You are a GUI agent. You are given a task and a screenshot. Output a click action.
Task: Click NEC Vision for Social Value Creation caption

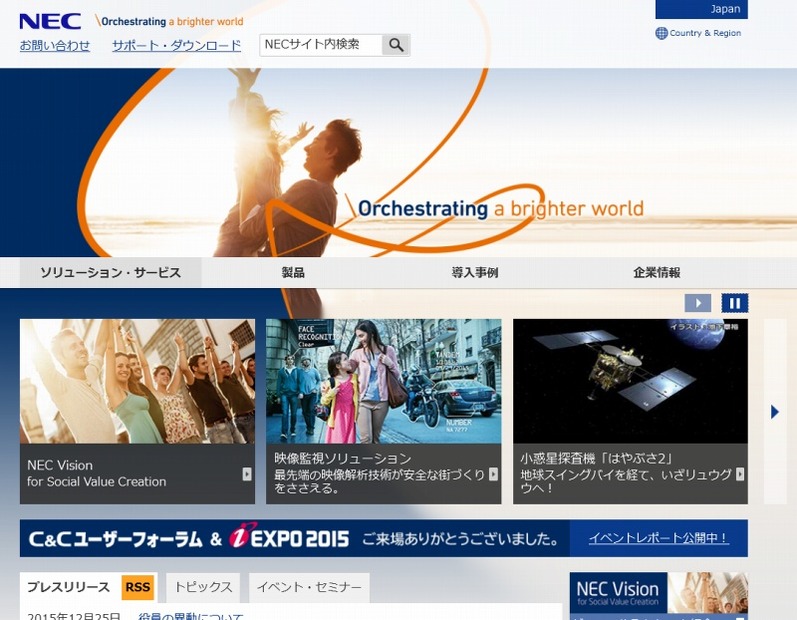tap(97, 474)
